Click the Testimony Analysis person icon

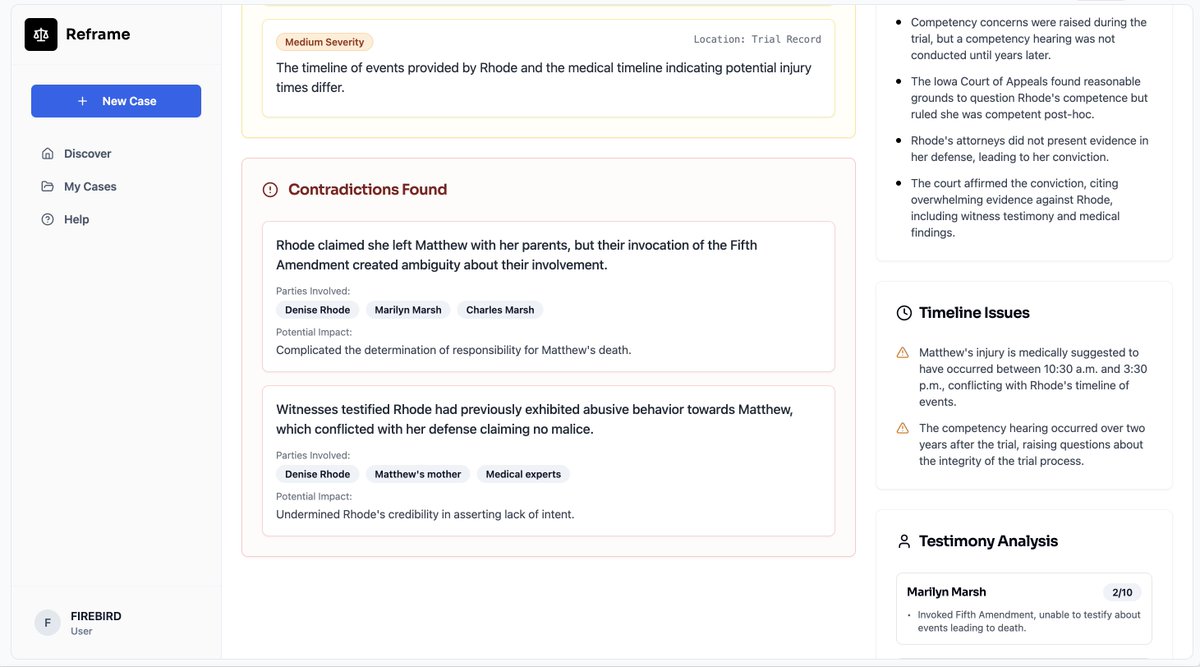click(904, 541)
